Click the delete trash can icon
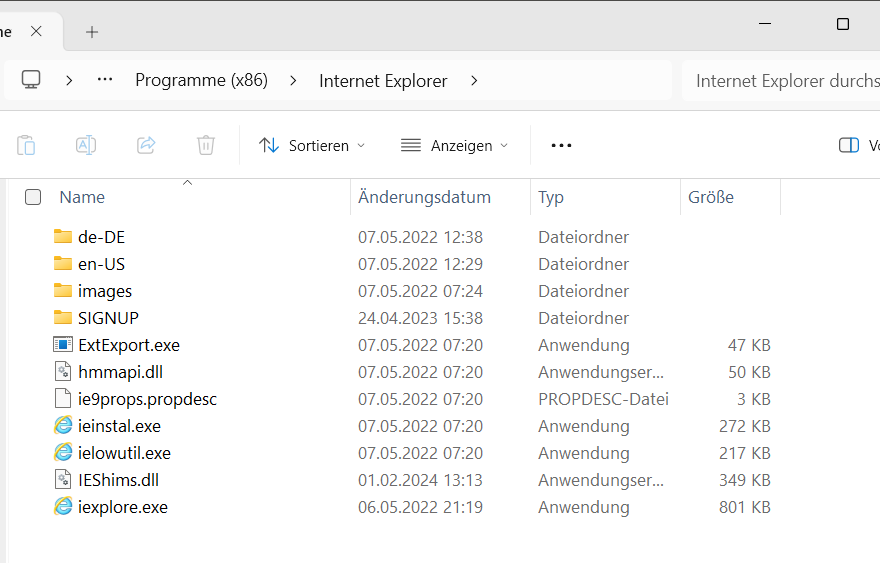Screen dimensions: 880x563 206,145
